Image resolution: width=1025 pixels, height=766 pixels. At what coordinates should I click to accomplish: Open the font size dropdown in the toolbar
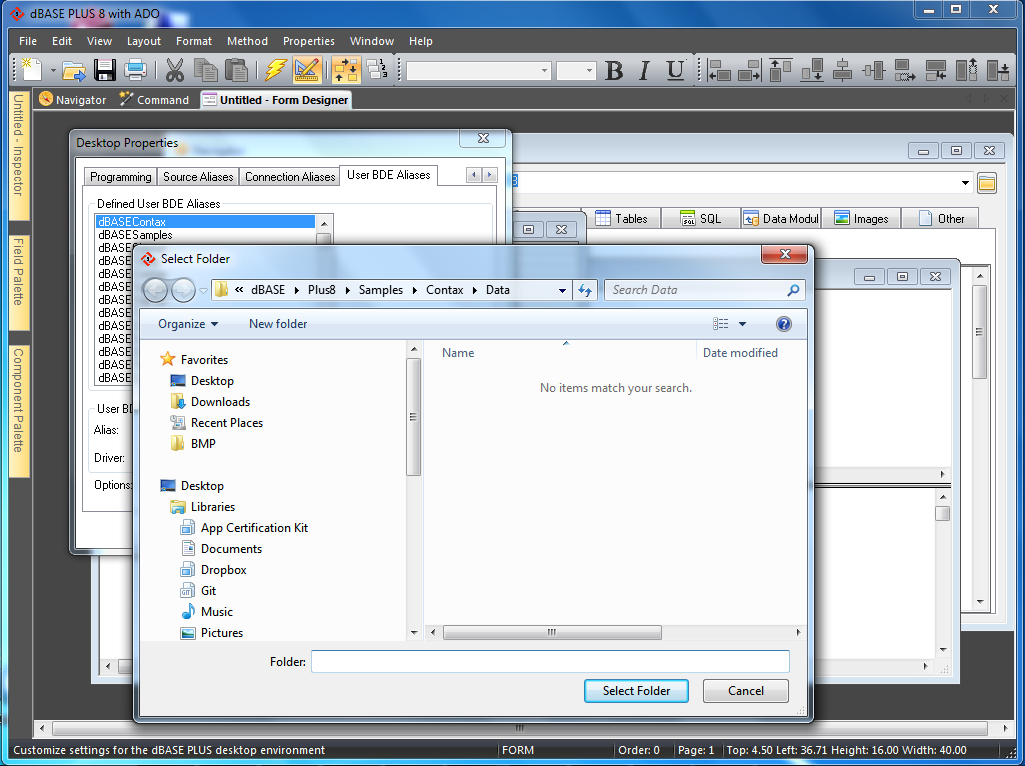pyautogui.click(x=589, y=71)
